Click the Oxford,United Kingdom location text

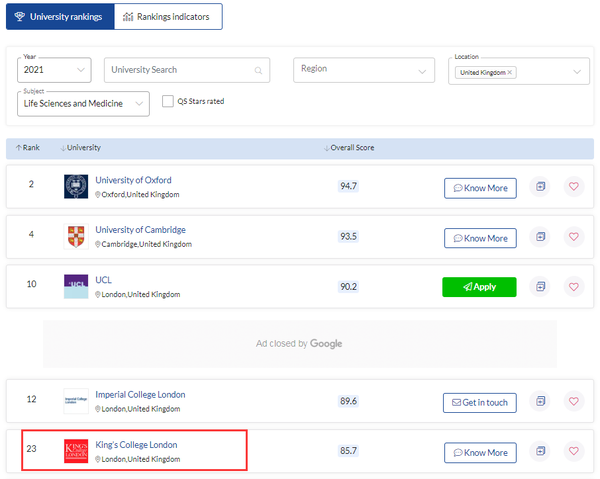[140, 194]
